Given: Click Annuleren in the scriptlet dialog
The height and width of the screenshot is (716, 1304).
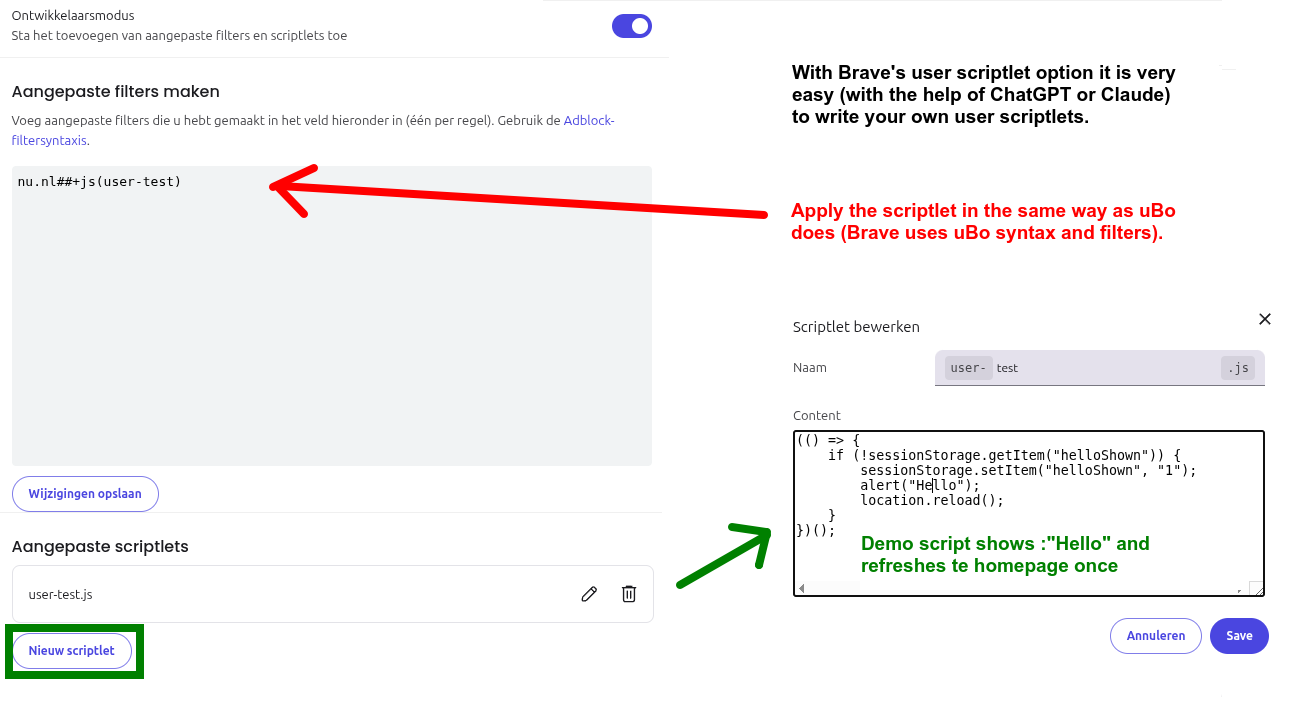Looking at the screenshot, I should pyautogui.click(x=1156, y=636).
